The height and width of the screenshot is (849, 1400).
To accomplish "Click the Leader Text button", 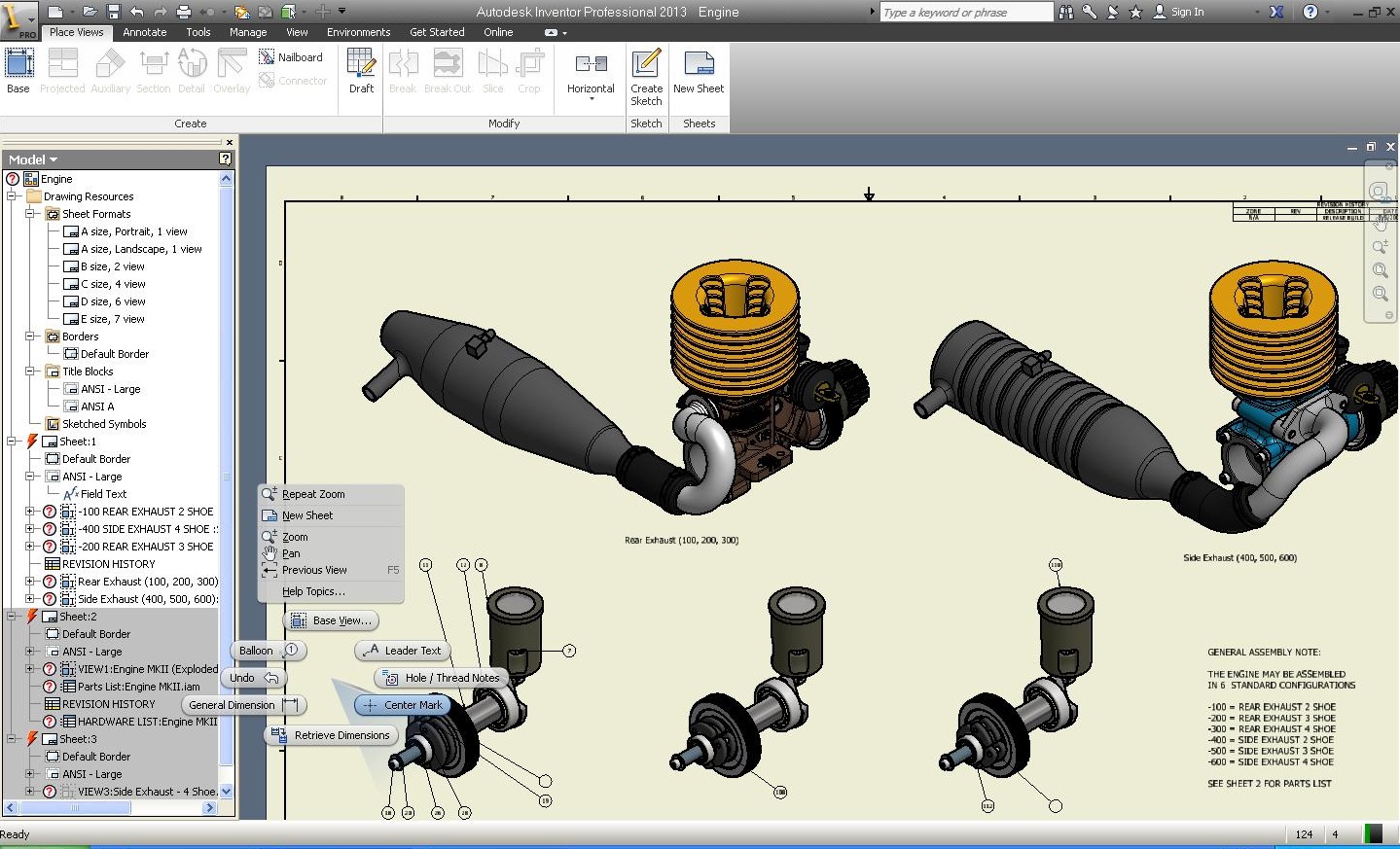I will (x=403, y=651).
